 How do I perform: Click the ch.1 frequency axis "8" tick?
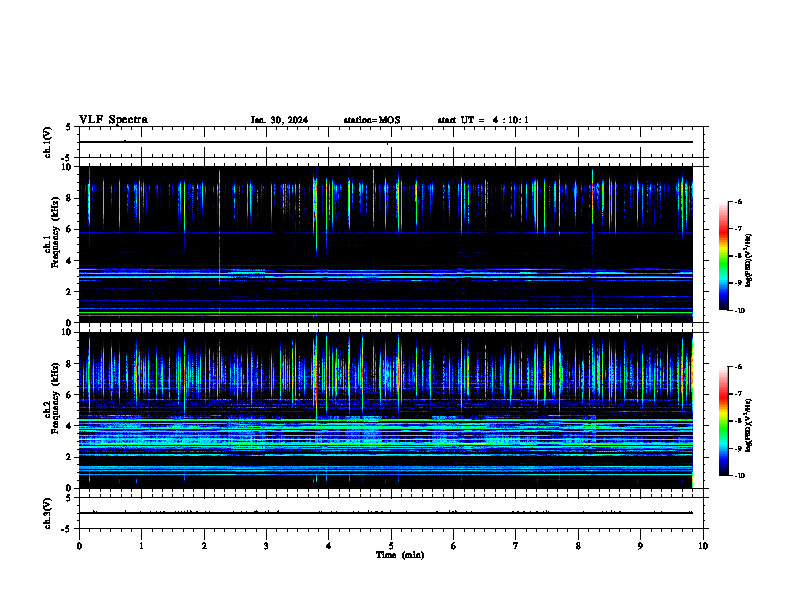coord(70,198)
